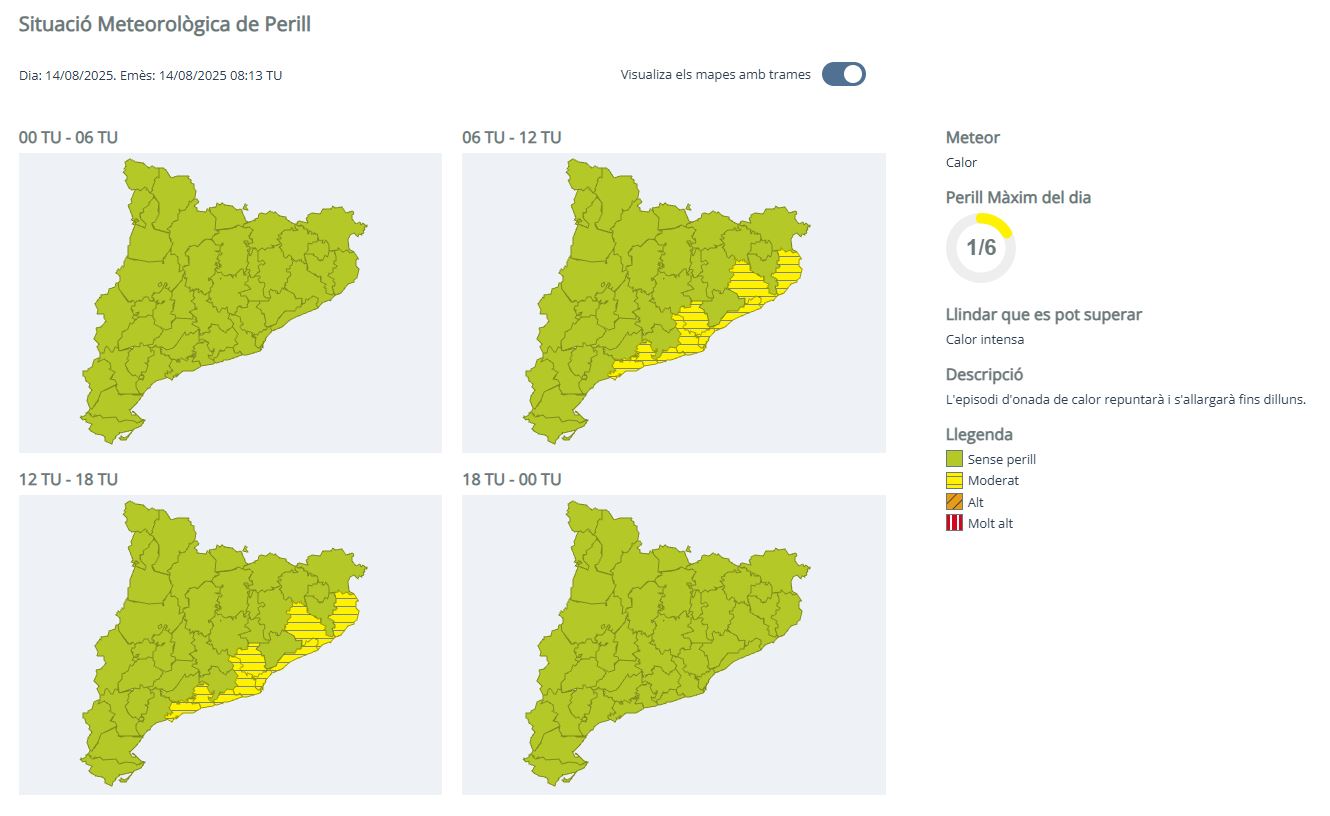The image size is (1330, 816).
Task: Open the 00 TU - 06 TU map
Action: pyautogui.click(x=230, y=302)
